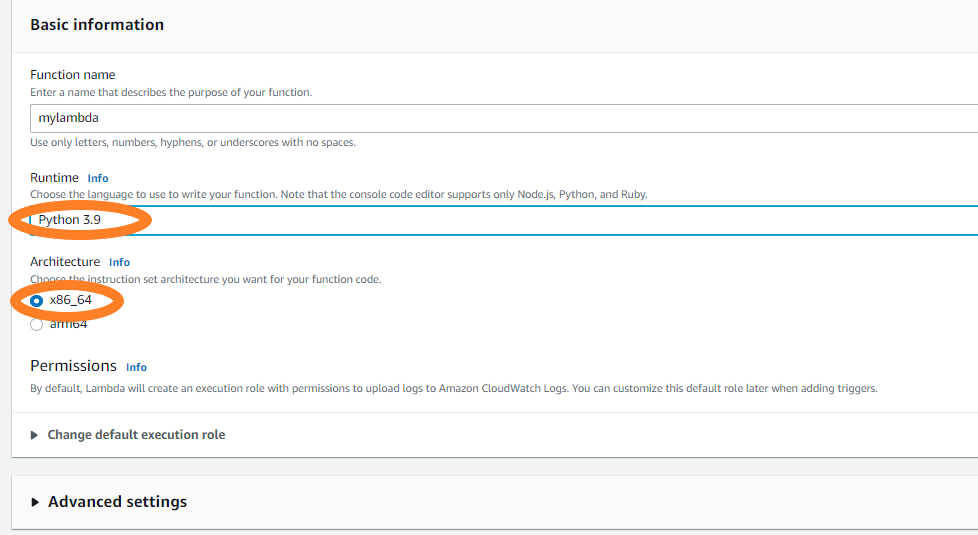Click the Runtime field label
Viewport: 978px width, 535px height.
[55, 178]
